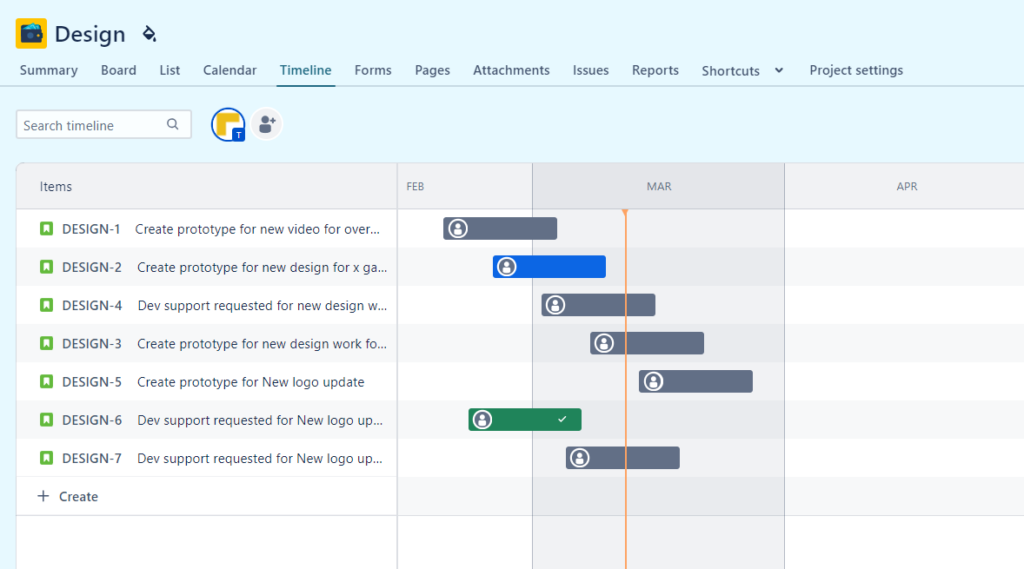Click the DESIGN-6 green bar checkmark
The width and height of the screenshot is (1024, 569).
click(x=562, y=419)
